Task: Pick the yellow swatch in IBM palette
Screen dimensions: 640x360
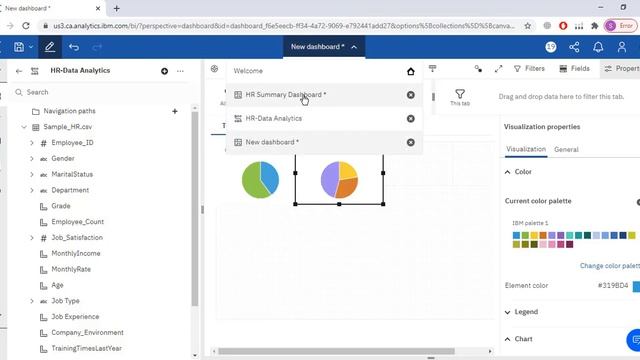Action: click(x=534, y=236)
